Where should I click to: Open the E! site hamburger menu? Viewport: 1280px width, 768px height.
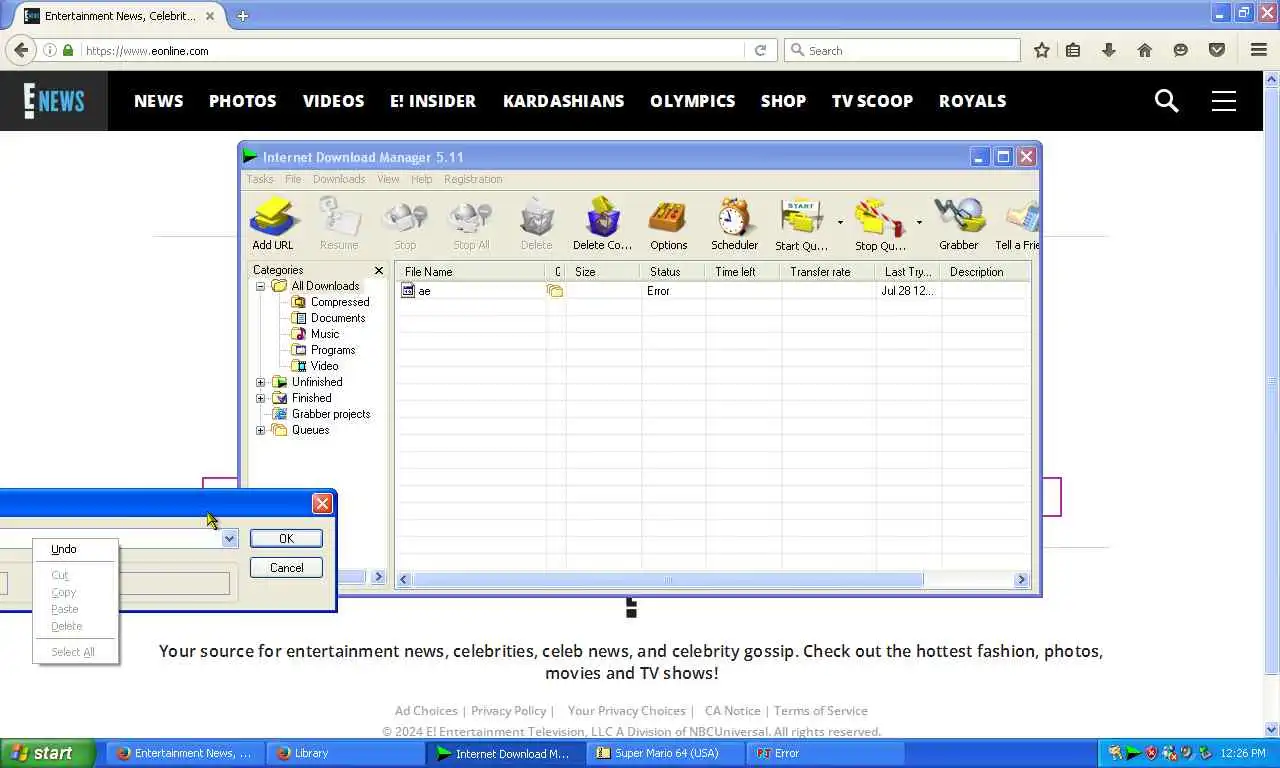coord(1224,100)
